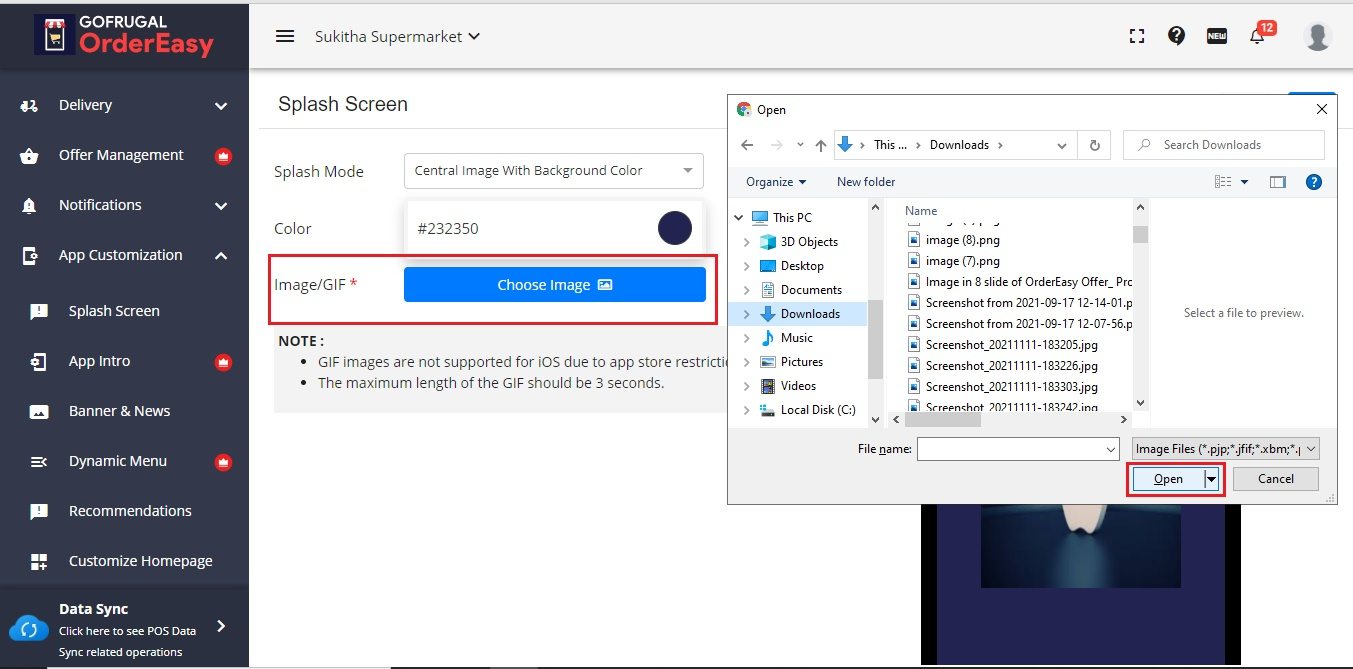This screenshot has width=1353, height=669.
Task: Click the Data Sync cloud icon
Action: (29, 629)
